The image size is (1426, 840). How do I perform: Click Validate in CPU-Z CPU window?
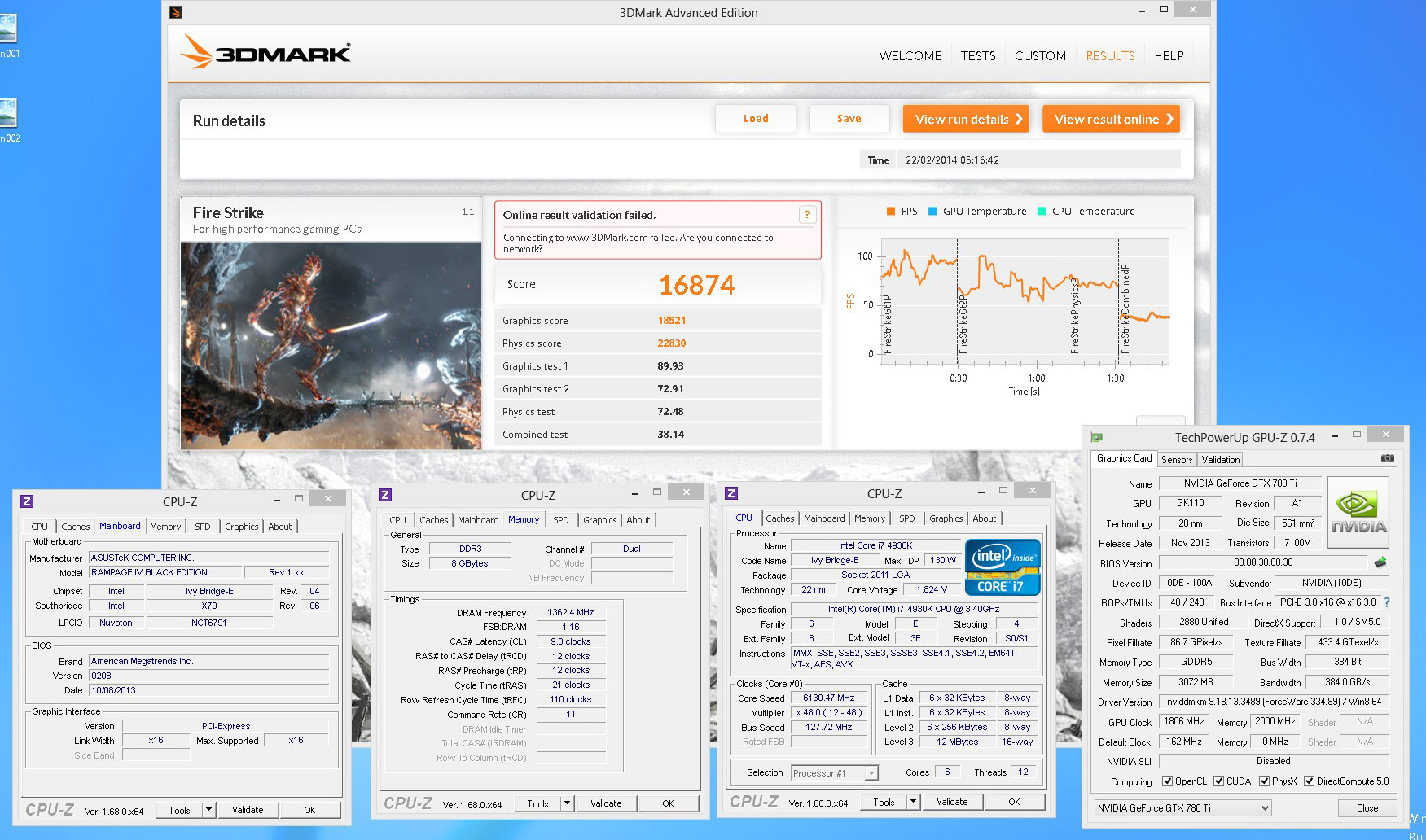952,802
